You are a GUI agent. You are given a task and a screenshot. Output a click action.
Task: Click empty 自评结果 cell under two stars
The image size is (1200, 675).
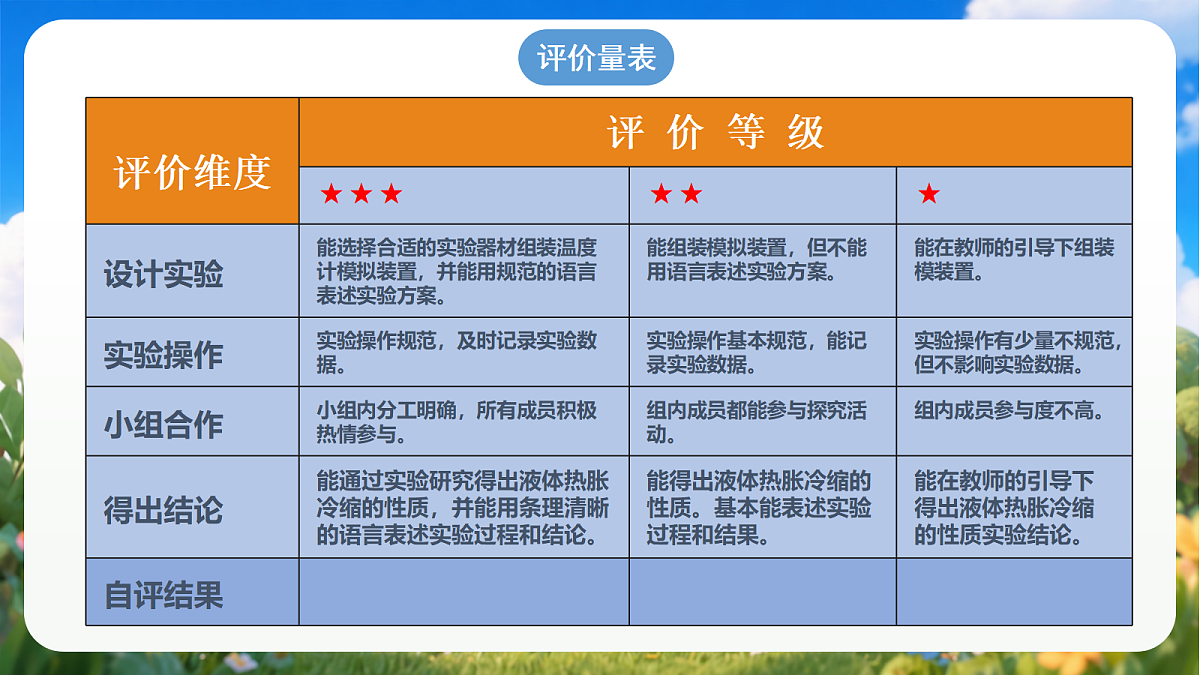point(762,592)
